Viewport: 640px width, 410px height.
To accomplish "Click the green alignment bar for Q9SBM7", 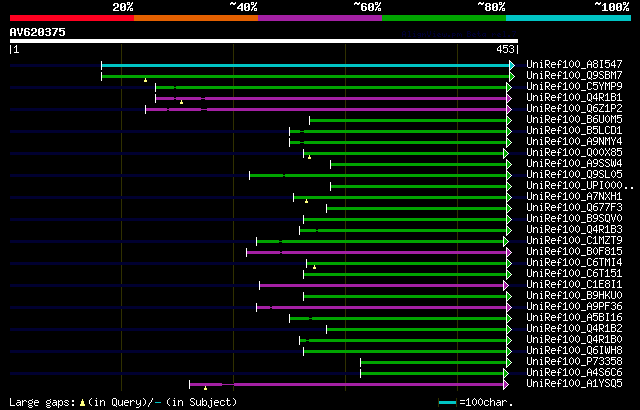I will [308, 76].
